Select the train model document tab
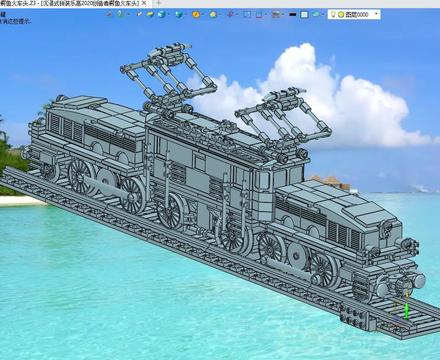440x360 pixels. coord(70,3)
